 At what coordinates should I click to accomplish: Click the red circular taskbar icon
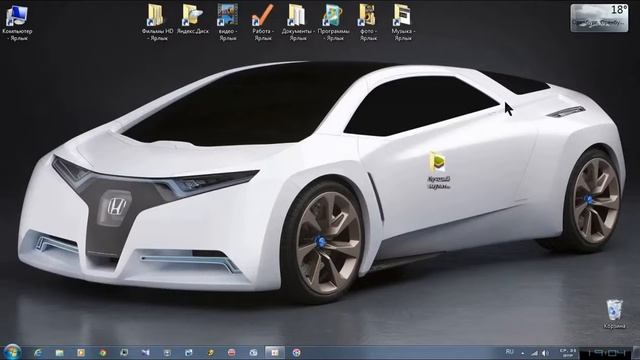coord(231,352)
